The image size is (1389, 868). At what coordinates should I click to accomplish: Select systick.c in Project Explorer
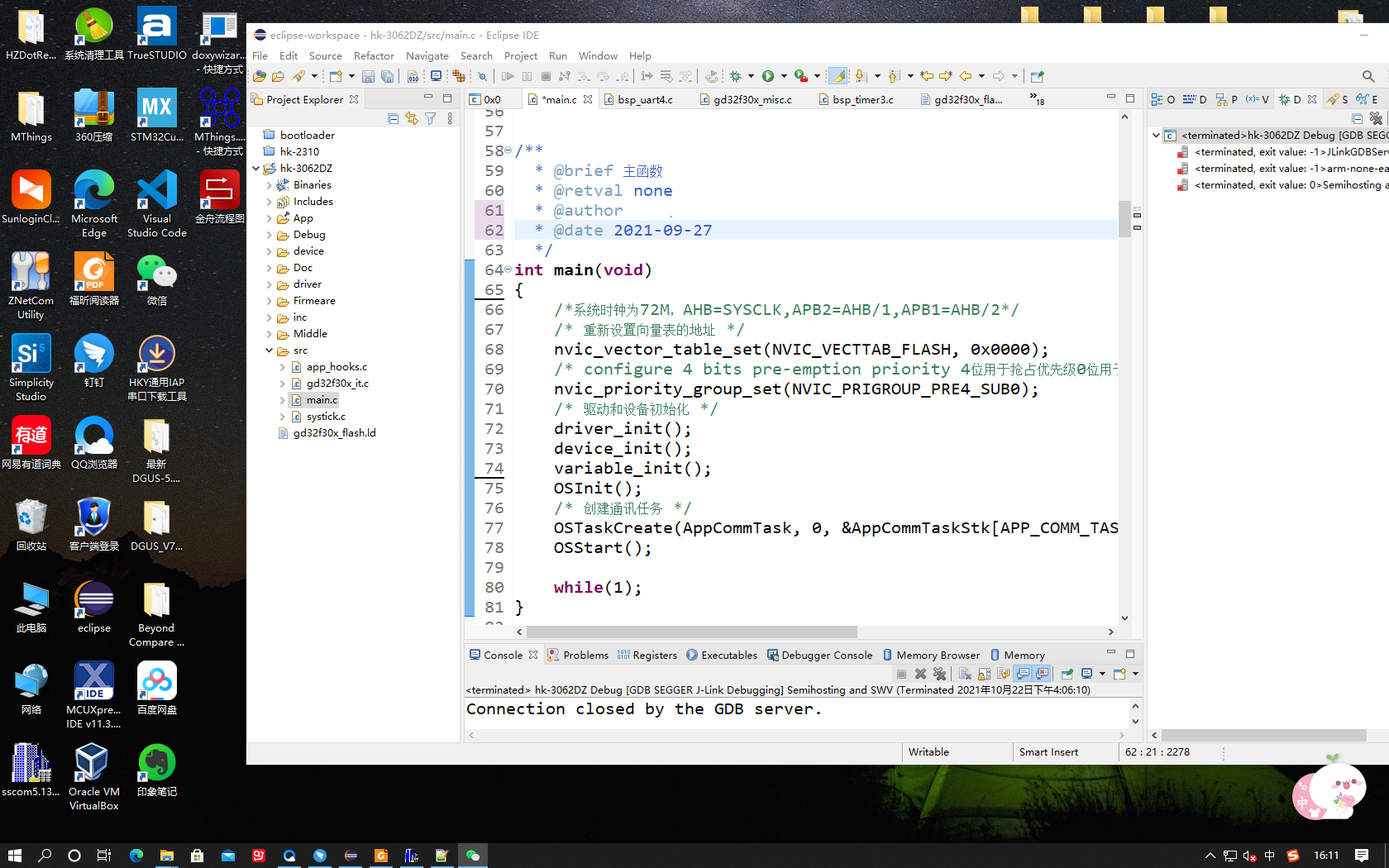[x=326, y=417]
